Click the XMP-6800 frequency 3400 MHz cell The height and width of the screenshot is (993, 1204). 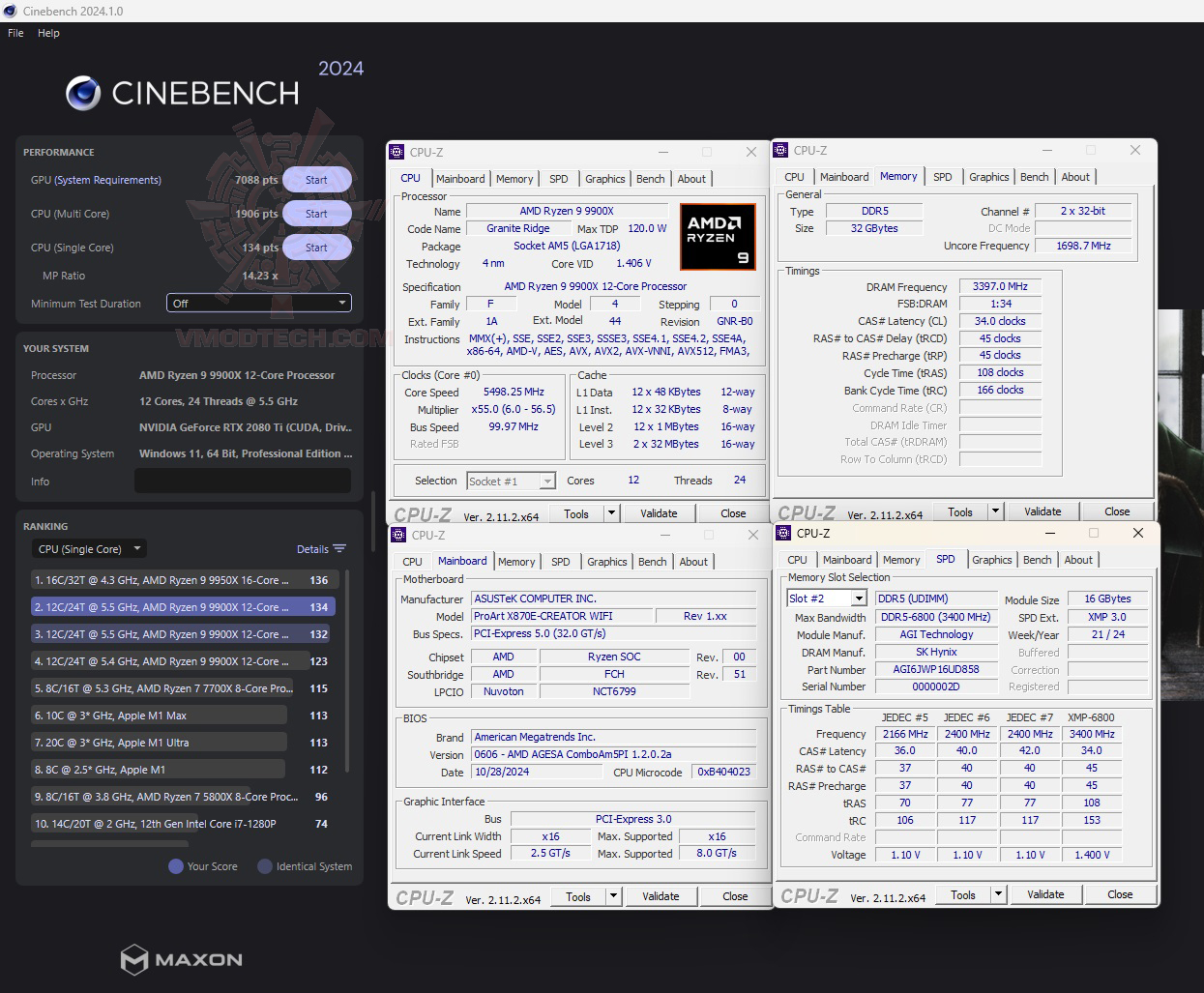pos(1092,734)
